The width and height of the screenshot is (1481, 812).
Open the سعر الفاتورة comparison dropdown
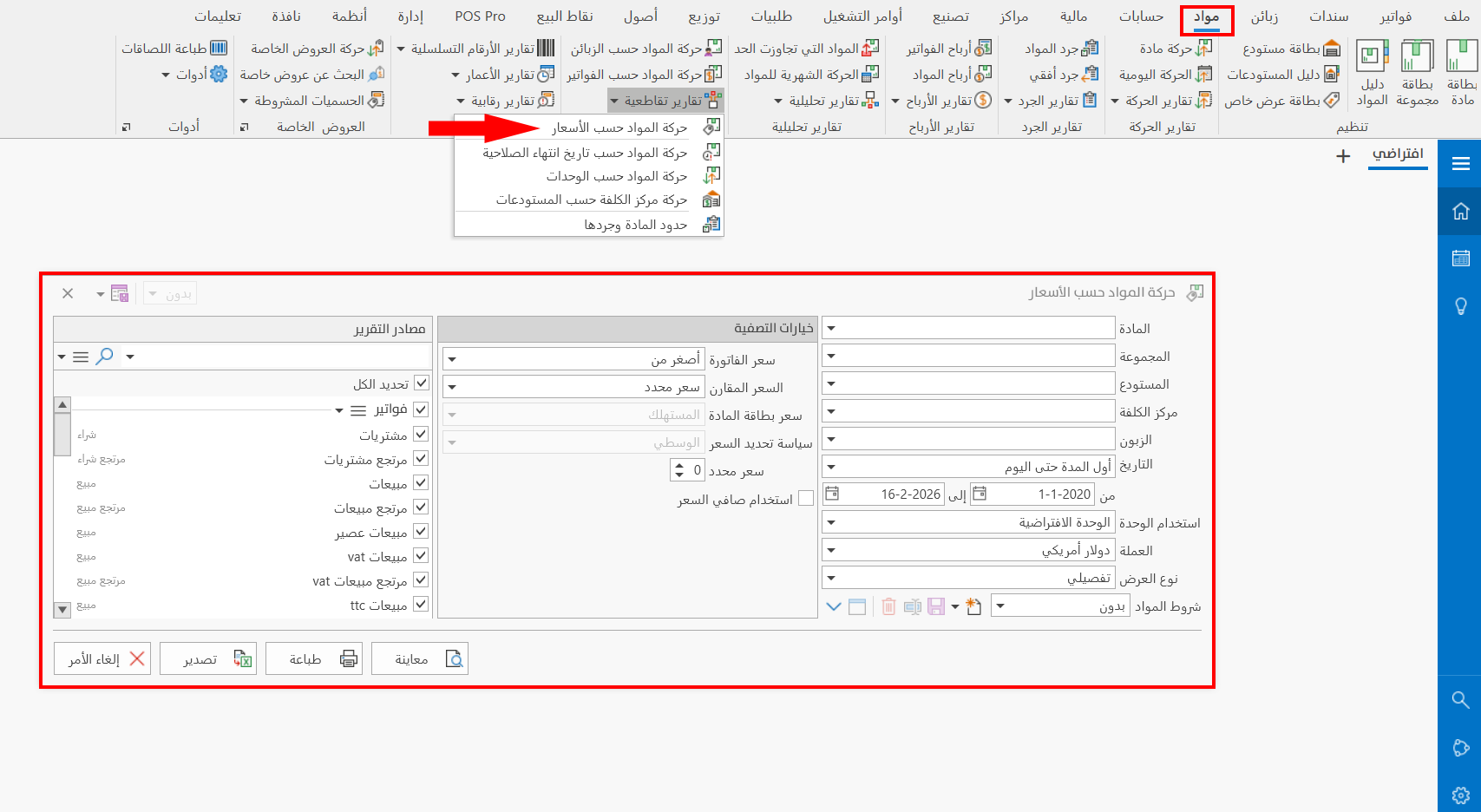[450, 358]
